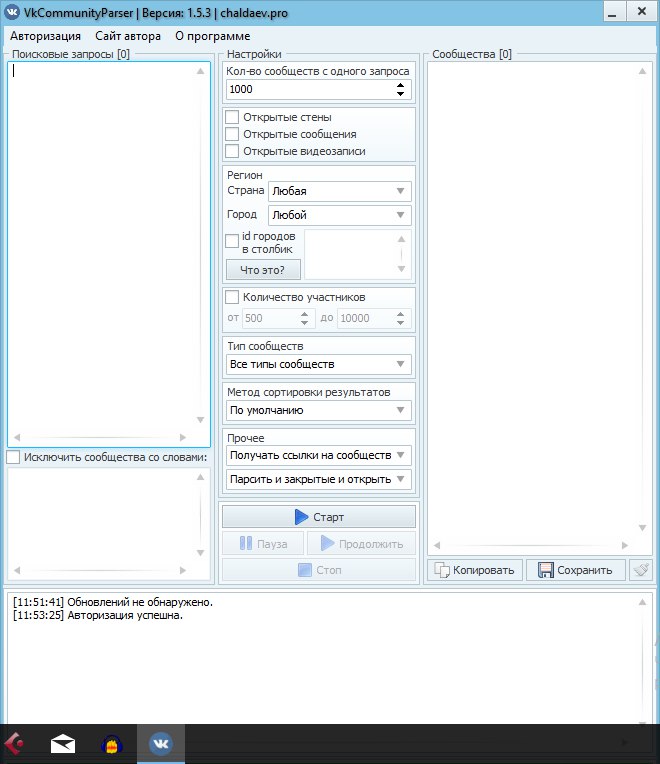The height and width of the screenshot is (764, 660).
Task: Enable the Открытые стены checkbox
Action: pyautogui.click(x=232, y=117)
